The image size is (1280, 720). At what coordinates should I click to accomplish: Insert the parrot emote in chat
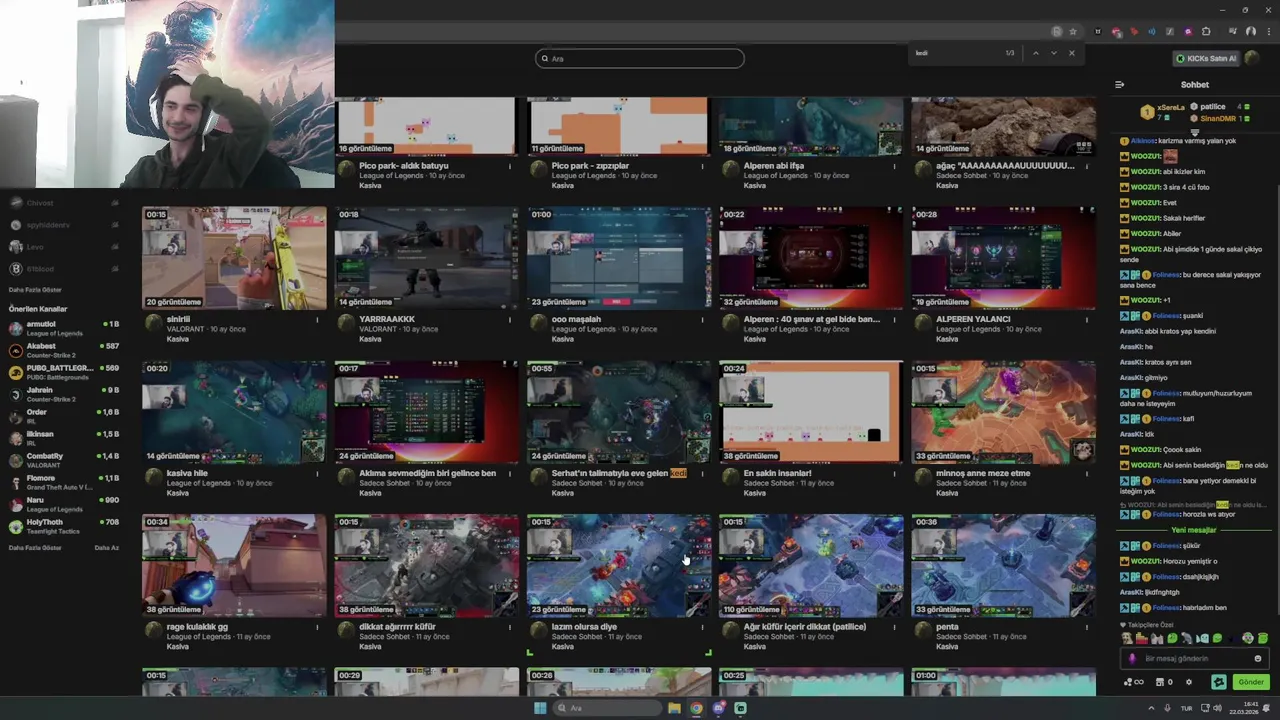pos(1187,638)
